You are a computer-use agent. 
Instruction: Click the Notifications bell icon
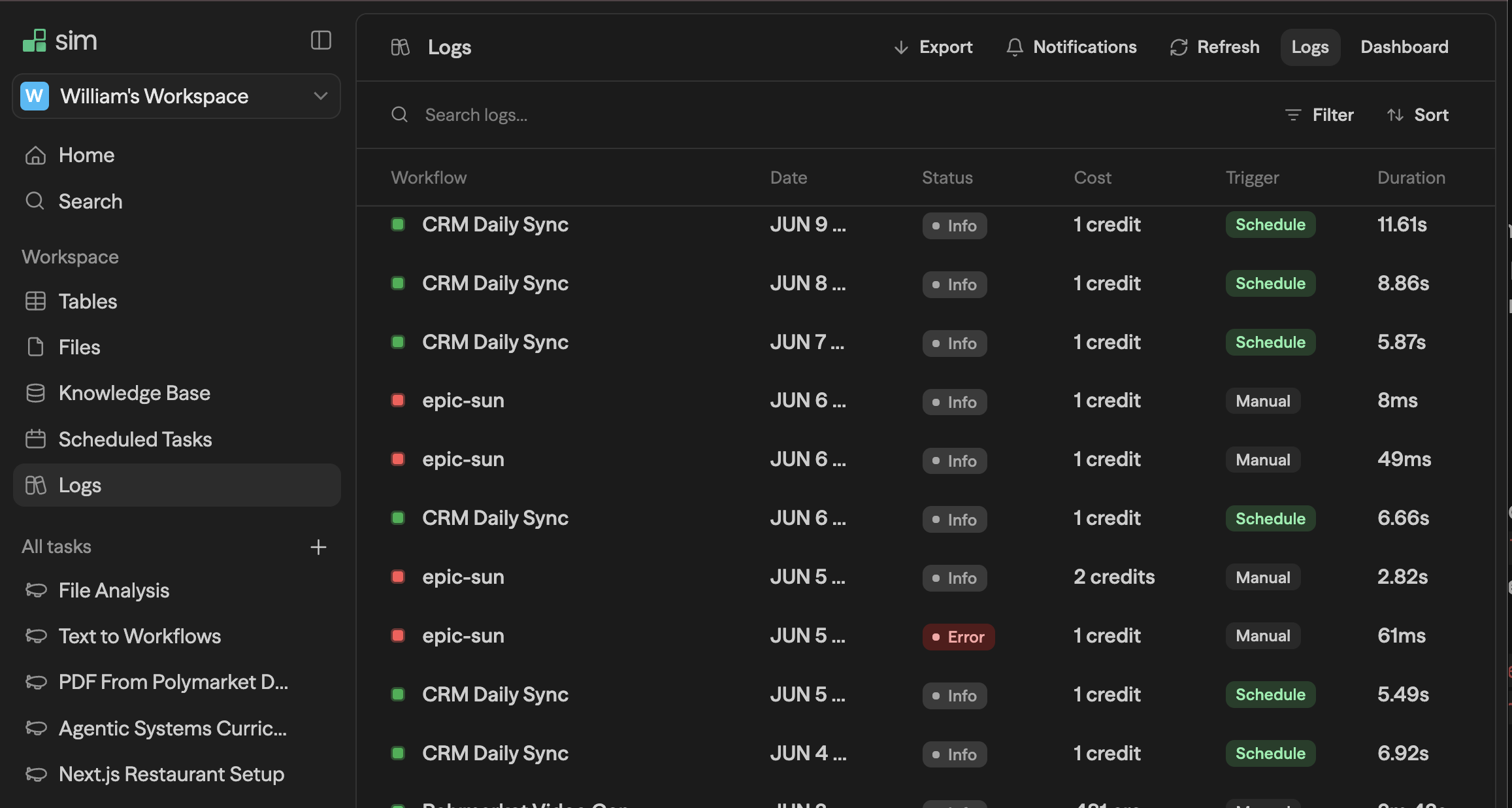pyautogui.click(x=1015, y=47)
